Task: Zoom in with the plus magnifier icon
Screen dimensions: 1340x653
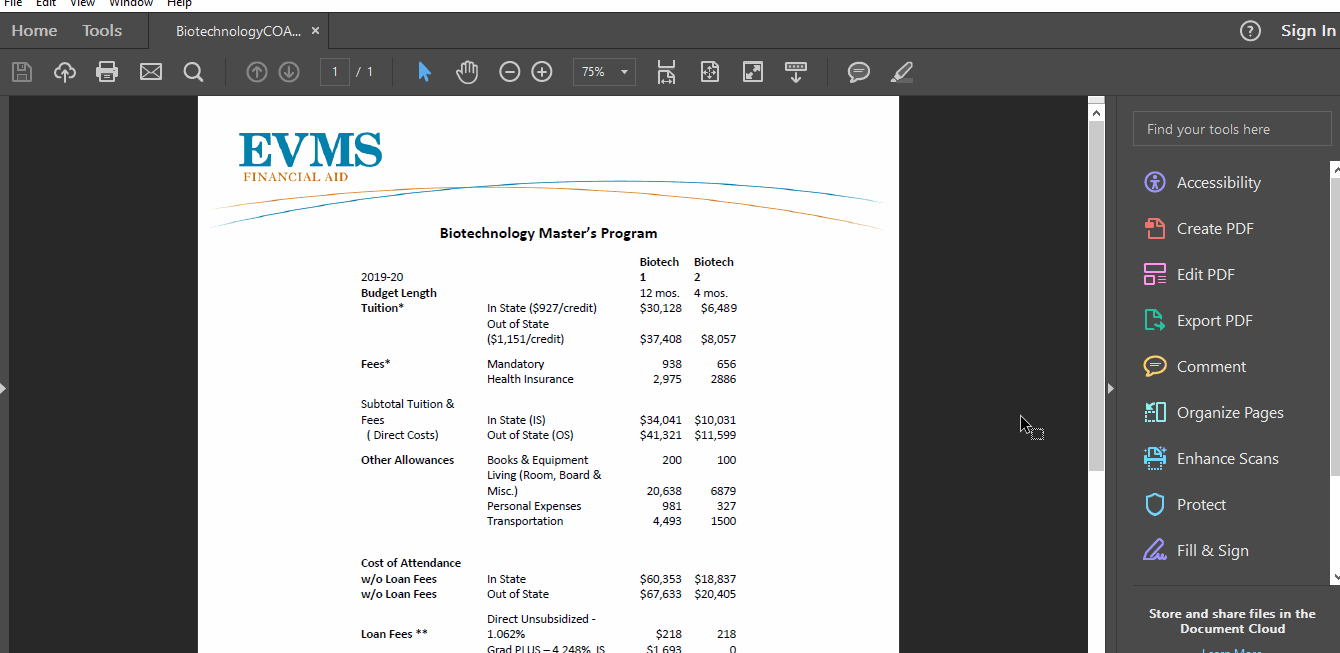Action: (x=541, y=71)
